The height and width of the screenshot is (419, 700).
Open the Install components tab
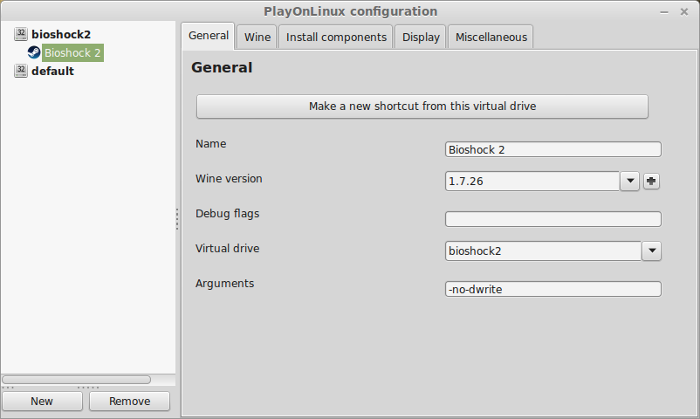[x=336, y=37]
